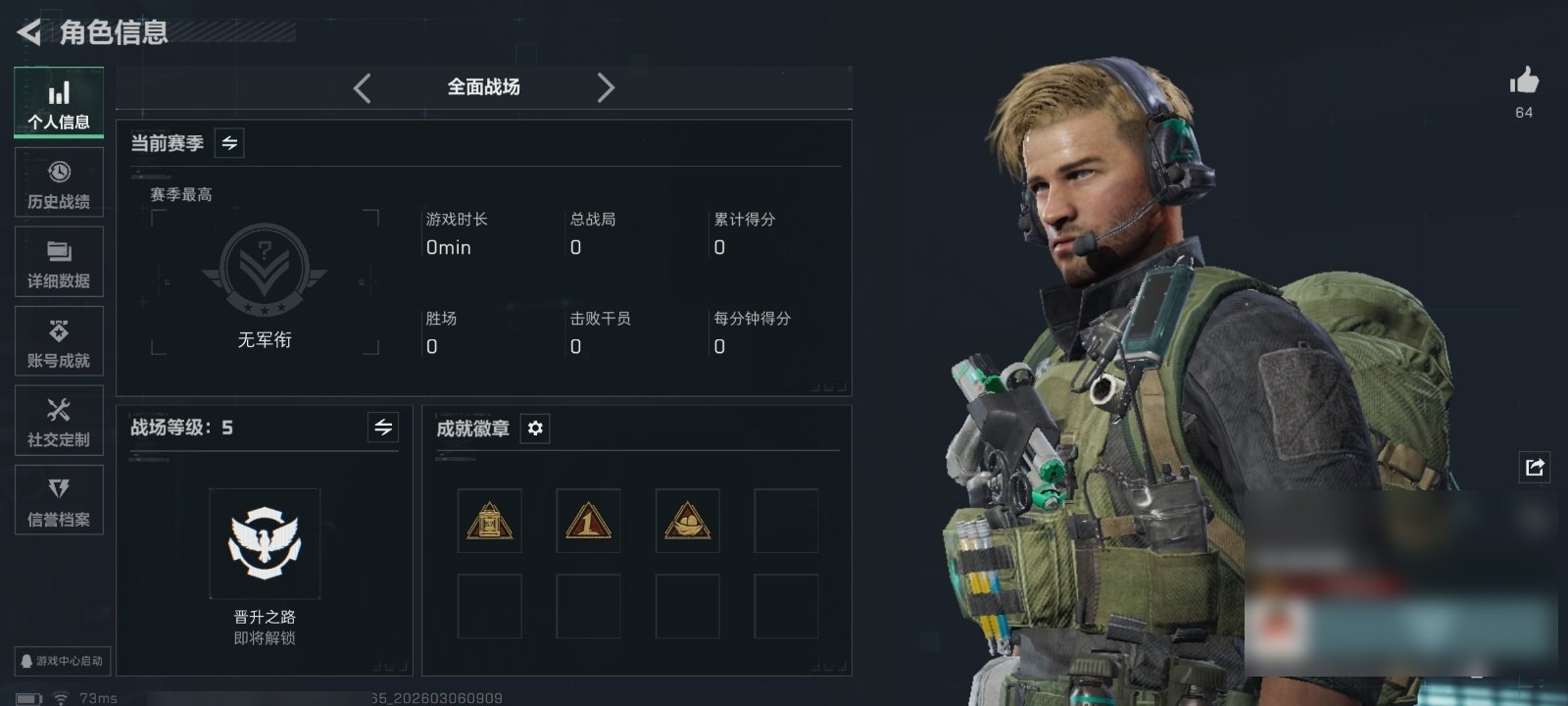Click the 无军衔 rank emblem

[265, 272]
